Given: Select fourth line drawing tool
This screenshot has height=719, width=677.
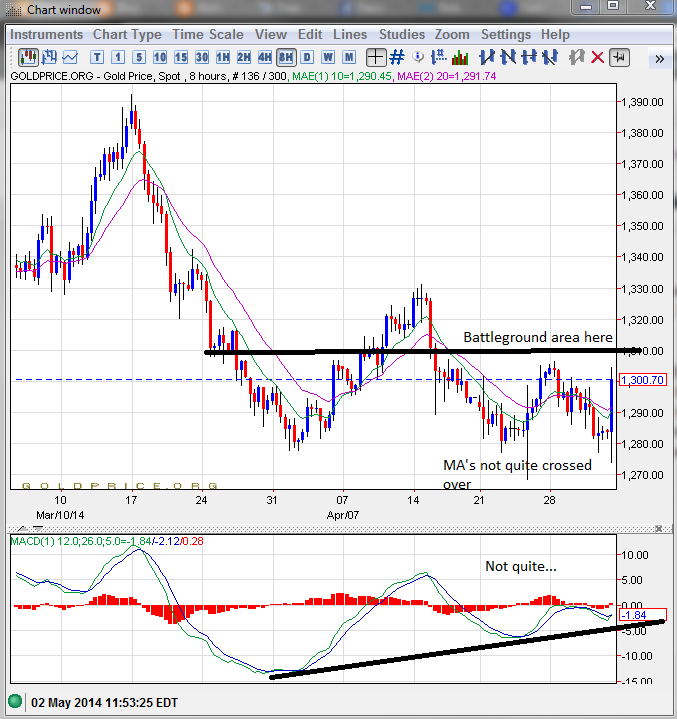Looking at the screenshot, I should (549, 57).
